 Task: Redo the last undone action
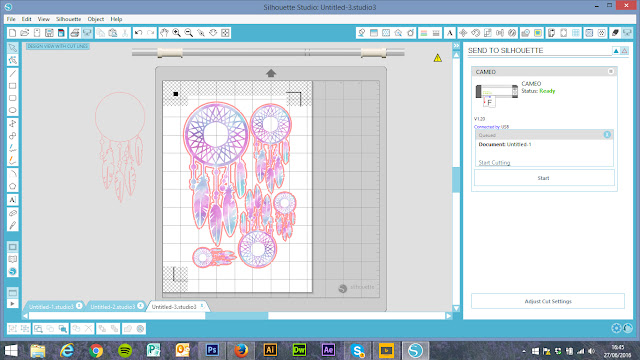pyautogui.click(x=151, y=33)
